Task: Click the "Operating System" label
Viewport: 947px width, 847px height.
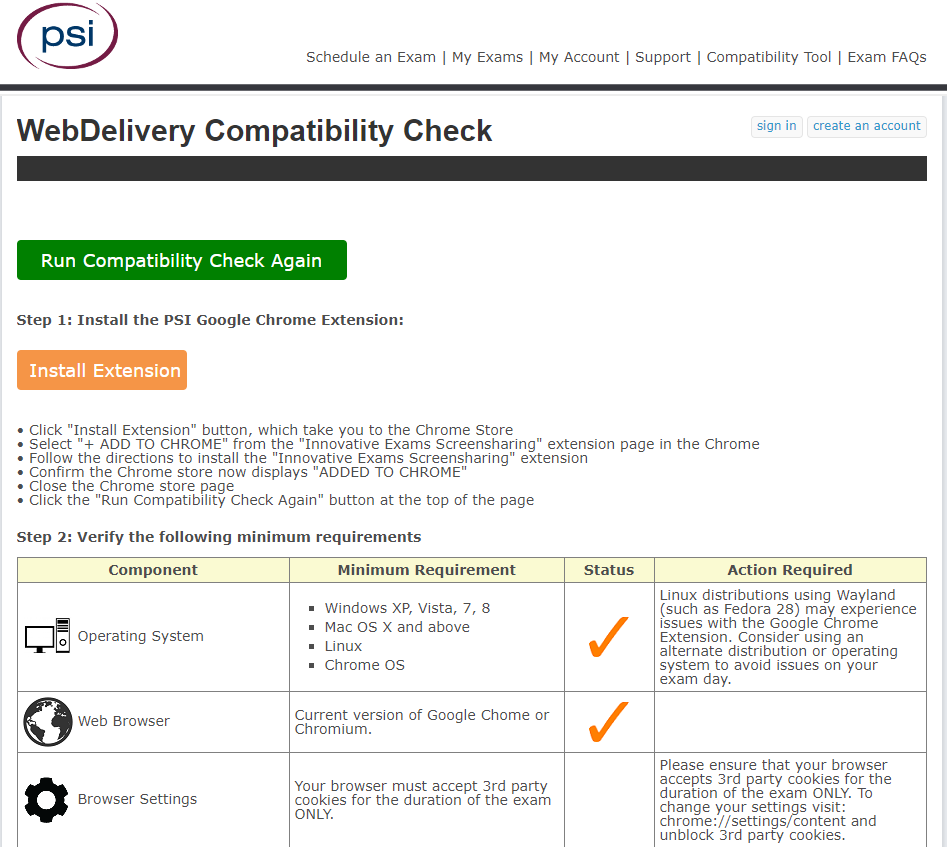Action: (x=141, y=636)
